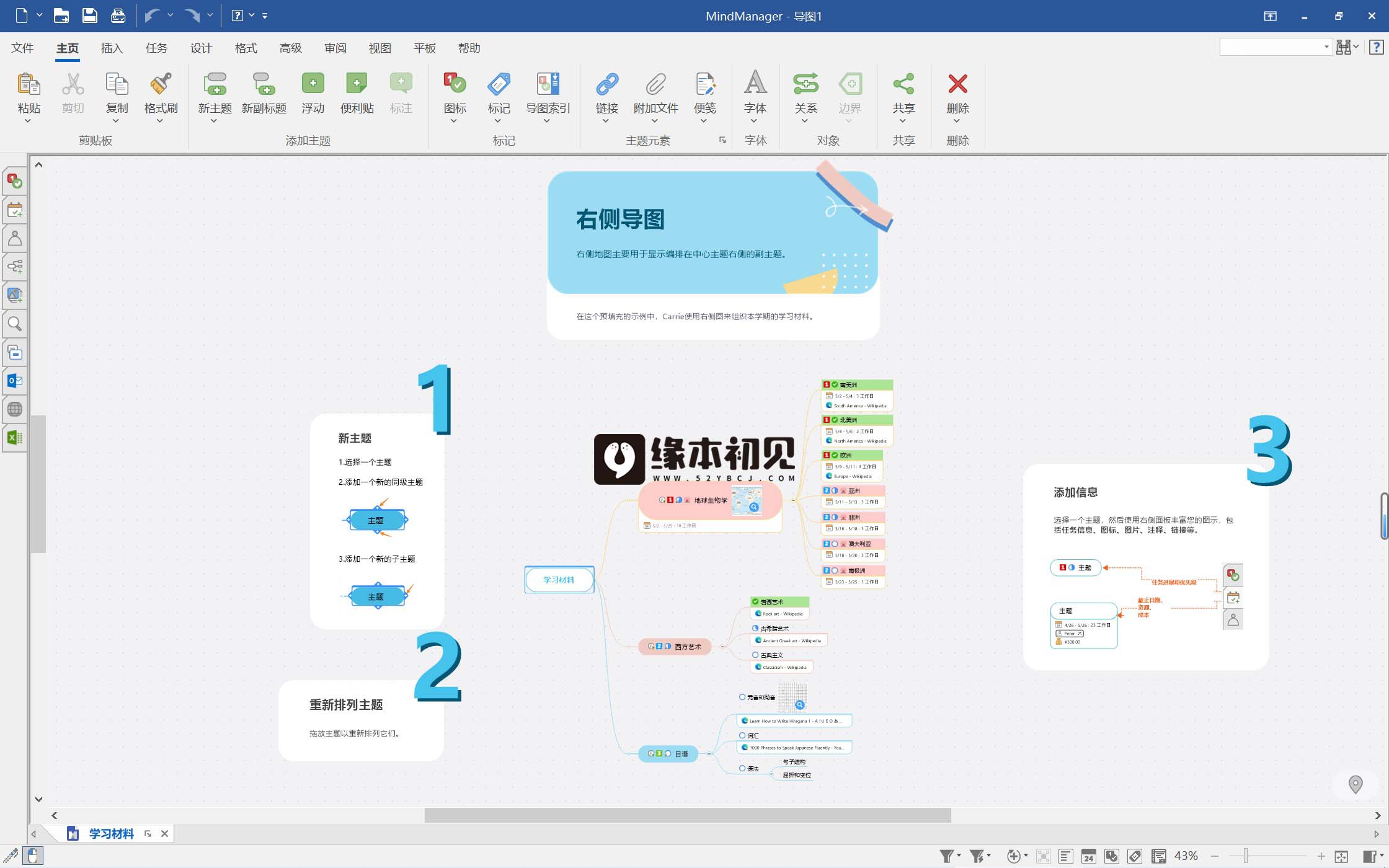The height and width of the screenshot is (868, 1389).
Task: Add a new subtopic (新副标题)
Action: coord(264,93)
